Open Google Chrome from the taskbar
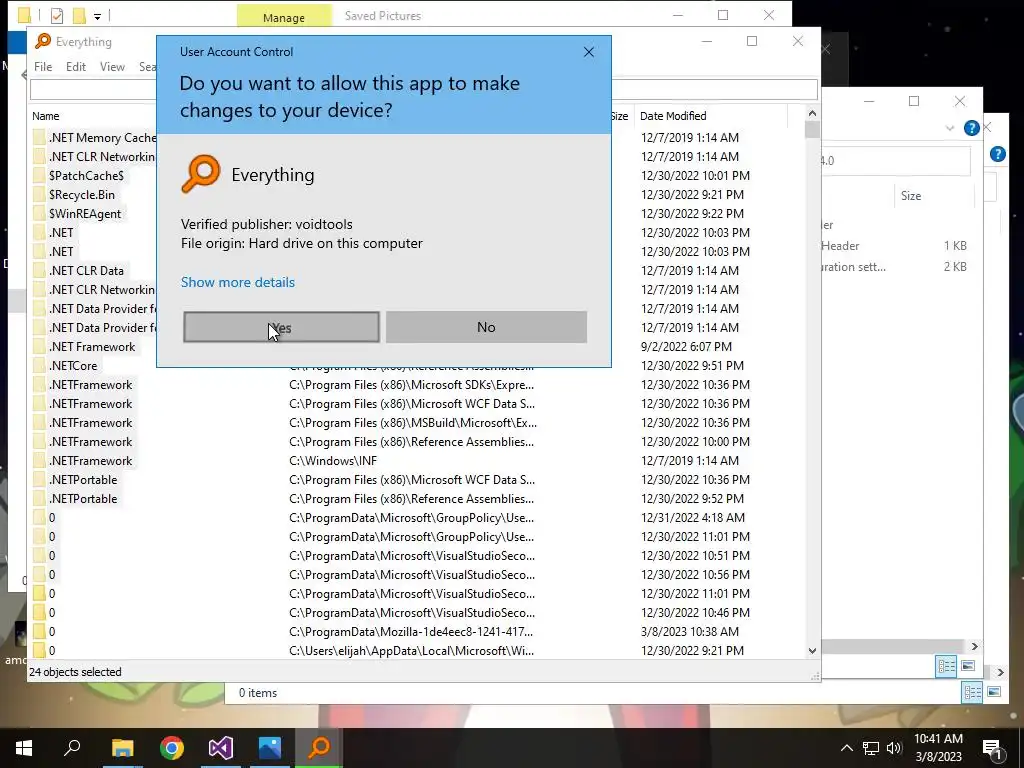 [172, 748]
